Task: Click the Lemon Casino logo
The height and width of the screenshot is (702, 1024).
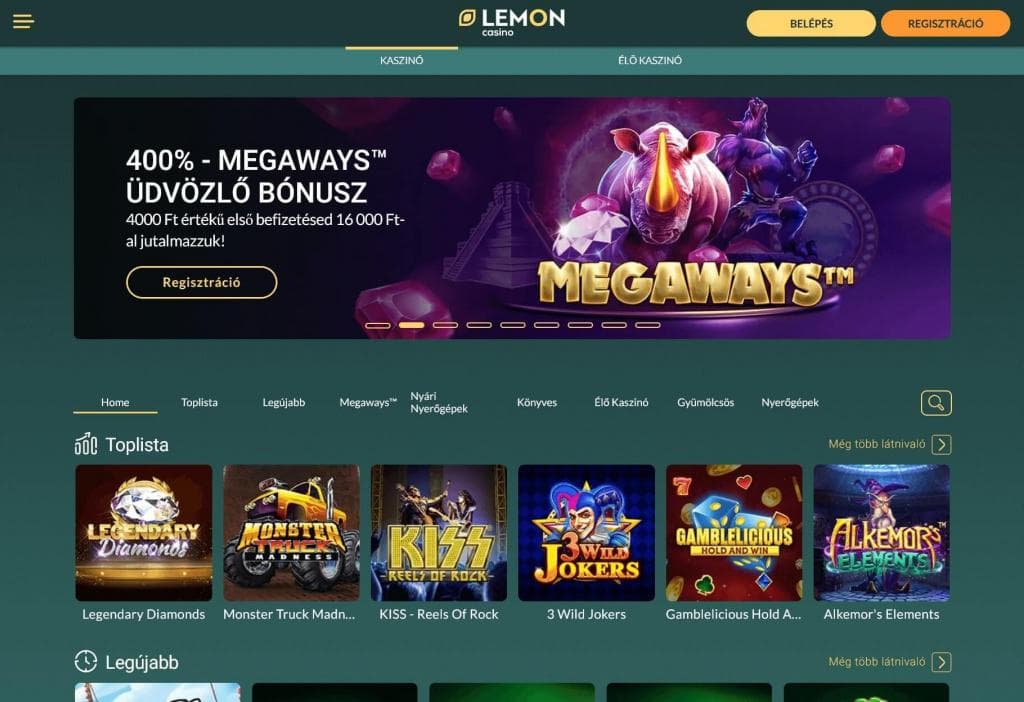Action: [512, 22]
